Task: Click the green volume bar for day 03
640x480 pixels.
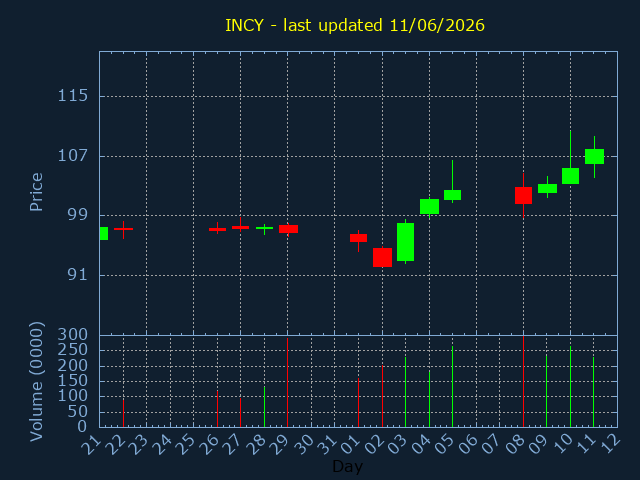Action: (x=405, y=392)
